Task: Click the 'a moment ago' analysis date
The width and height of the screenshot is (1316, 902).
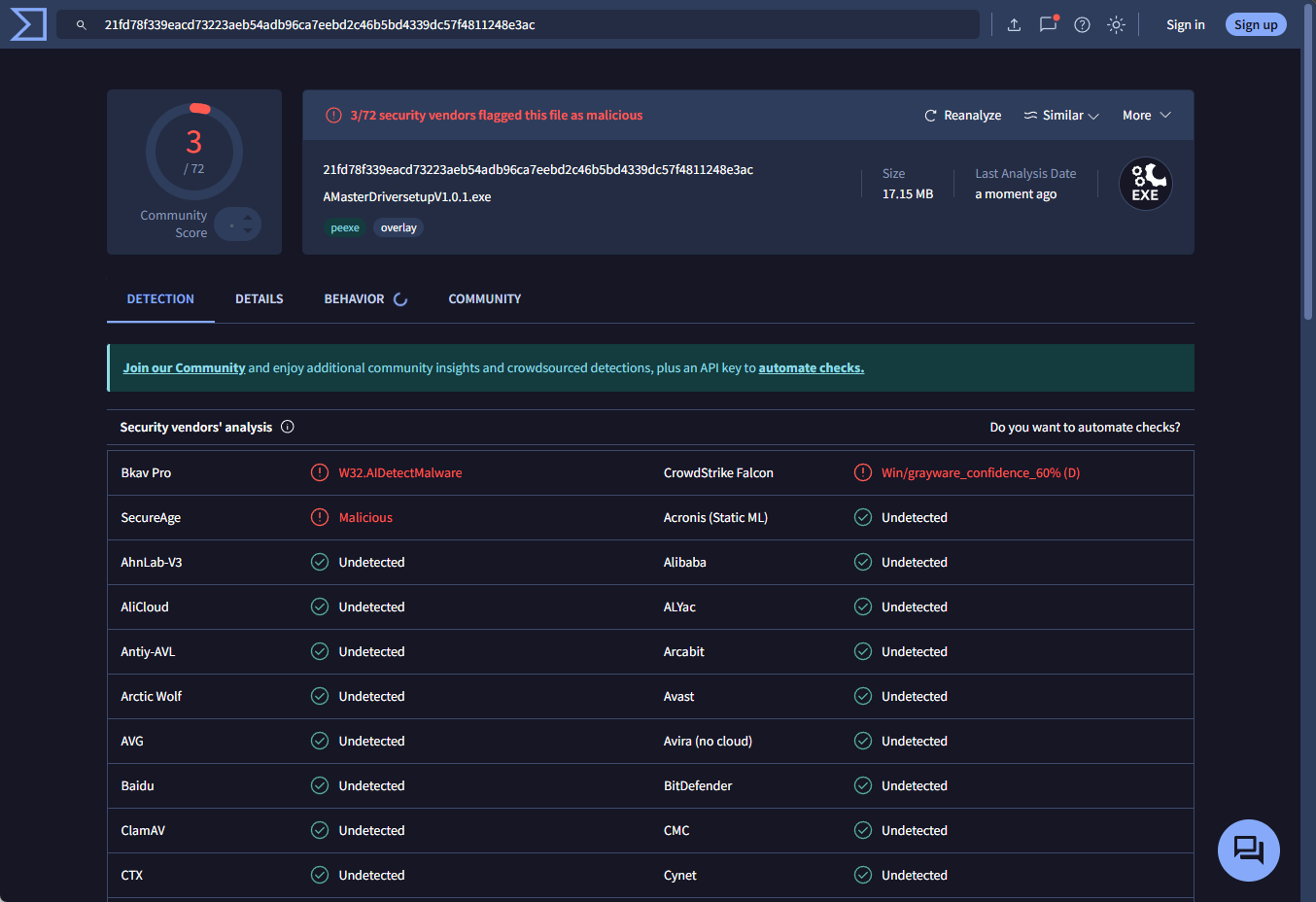Action: [x=1016, y=194]
